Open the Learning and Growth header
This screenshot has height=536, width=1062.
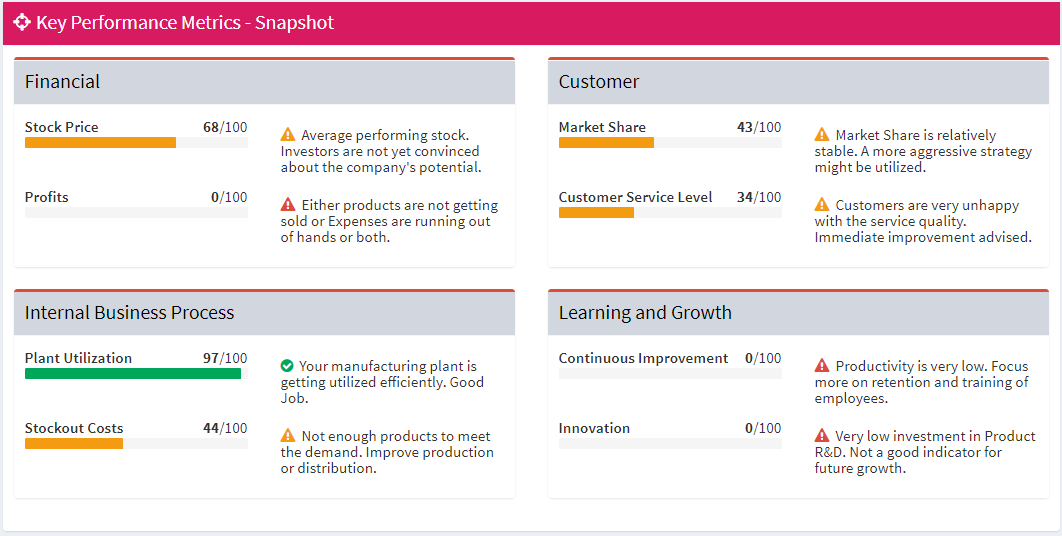pyautogui.click(x=798, y=313)
